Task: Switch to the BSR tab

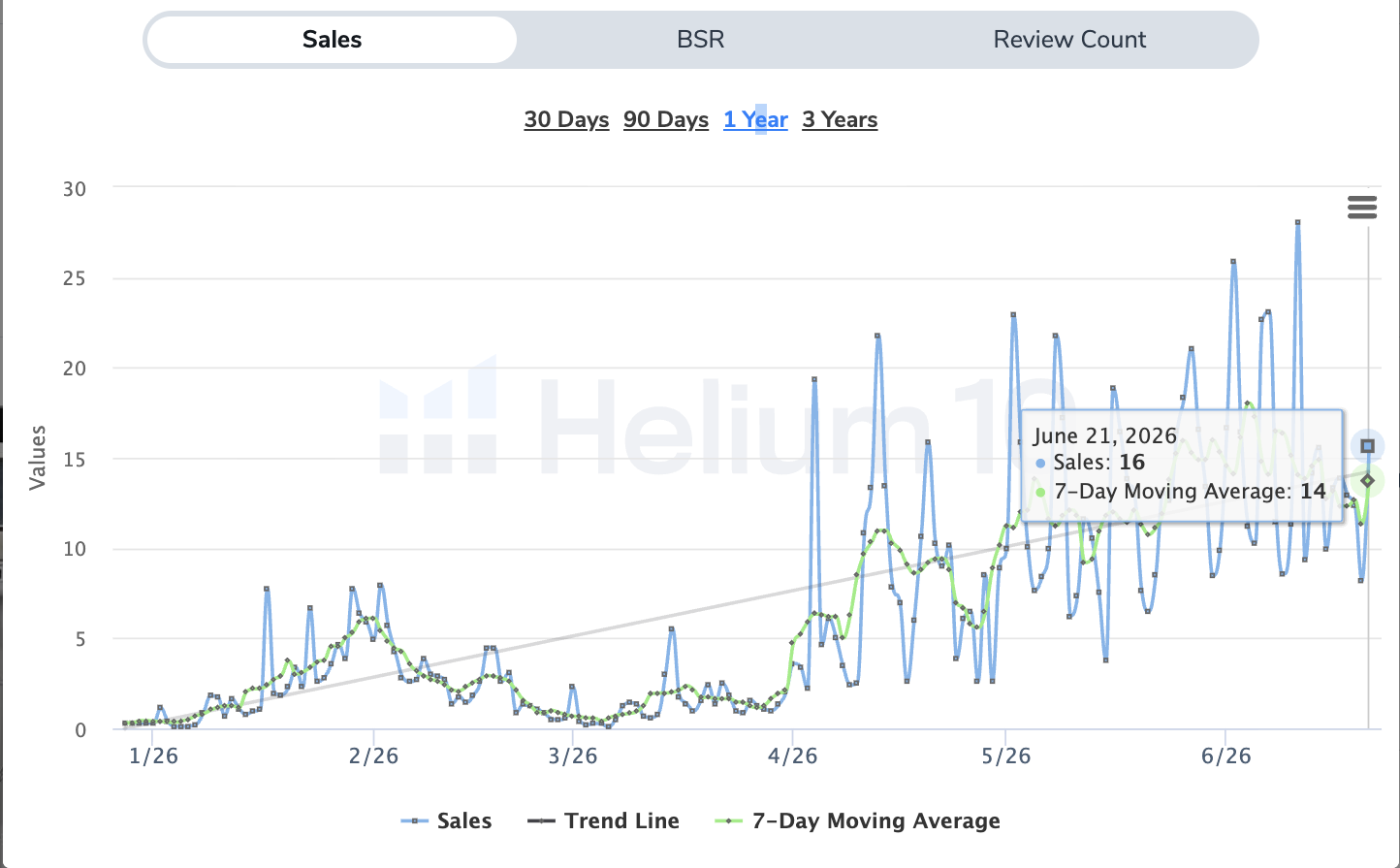Action: point(701,40)
